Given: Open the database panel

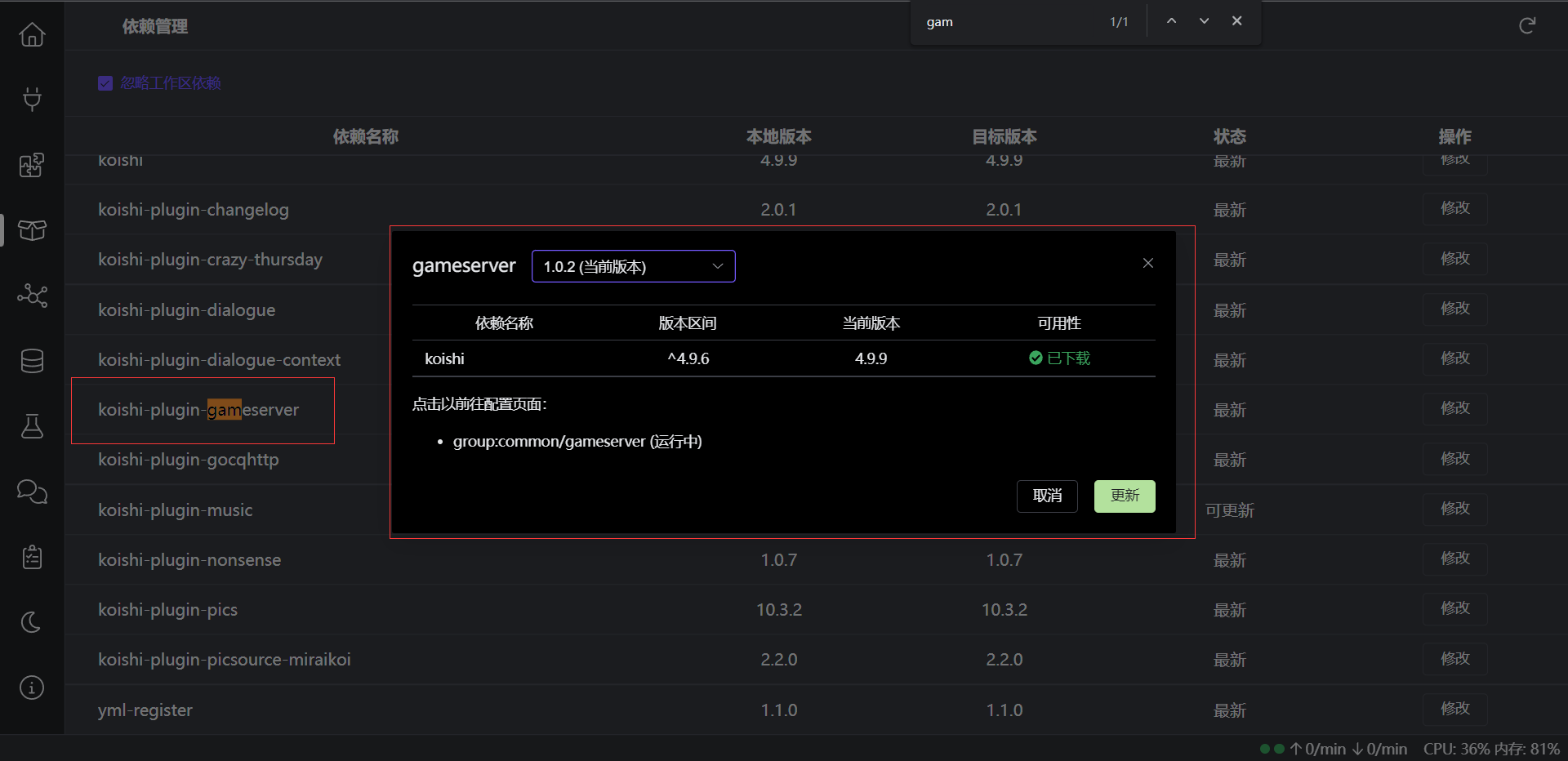Looking at the screenshot, I should [33, 361].
